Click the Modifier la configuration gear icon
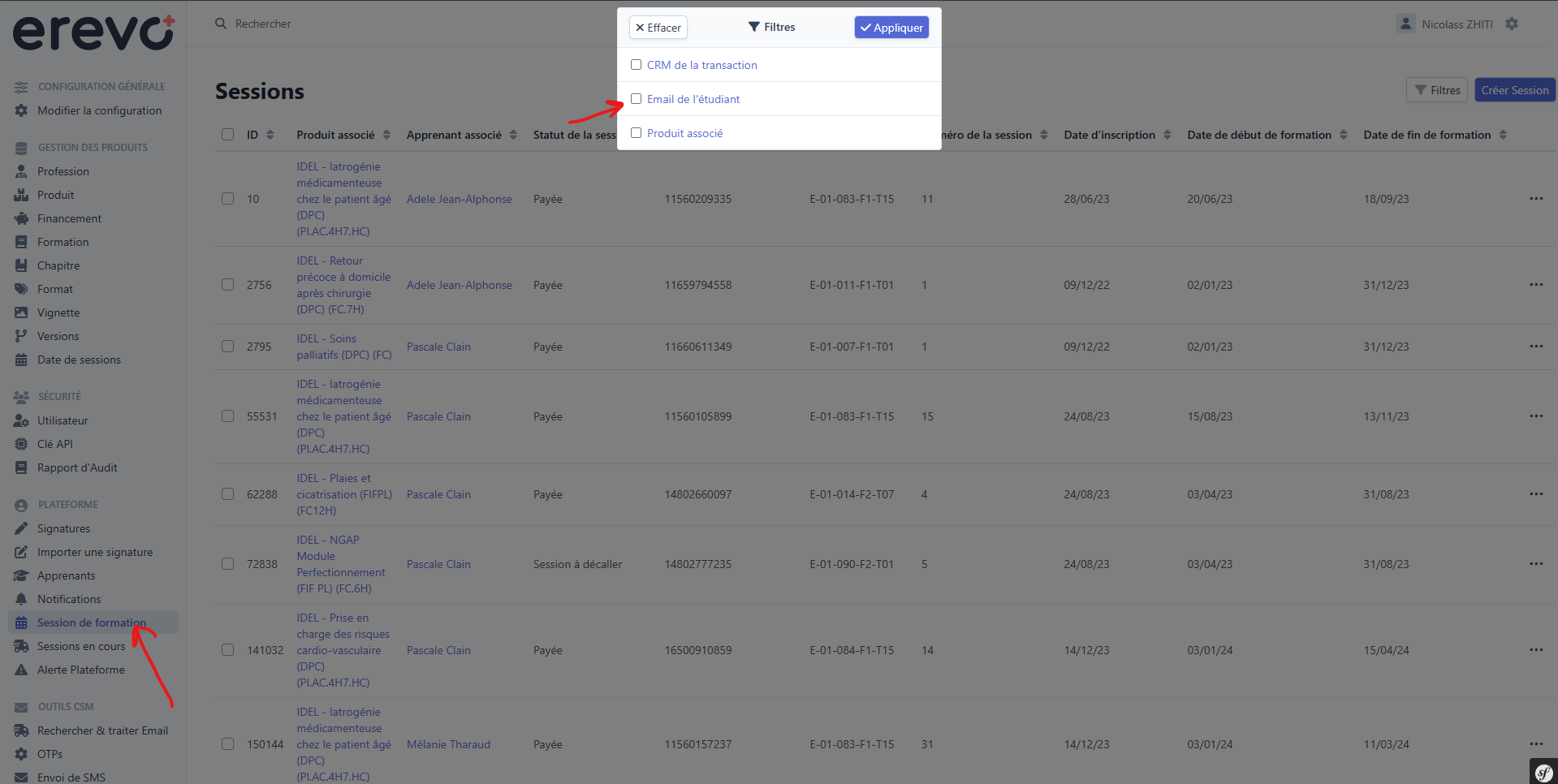The image size is (1558, 784). (21, 110)
